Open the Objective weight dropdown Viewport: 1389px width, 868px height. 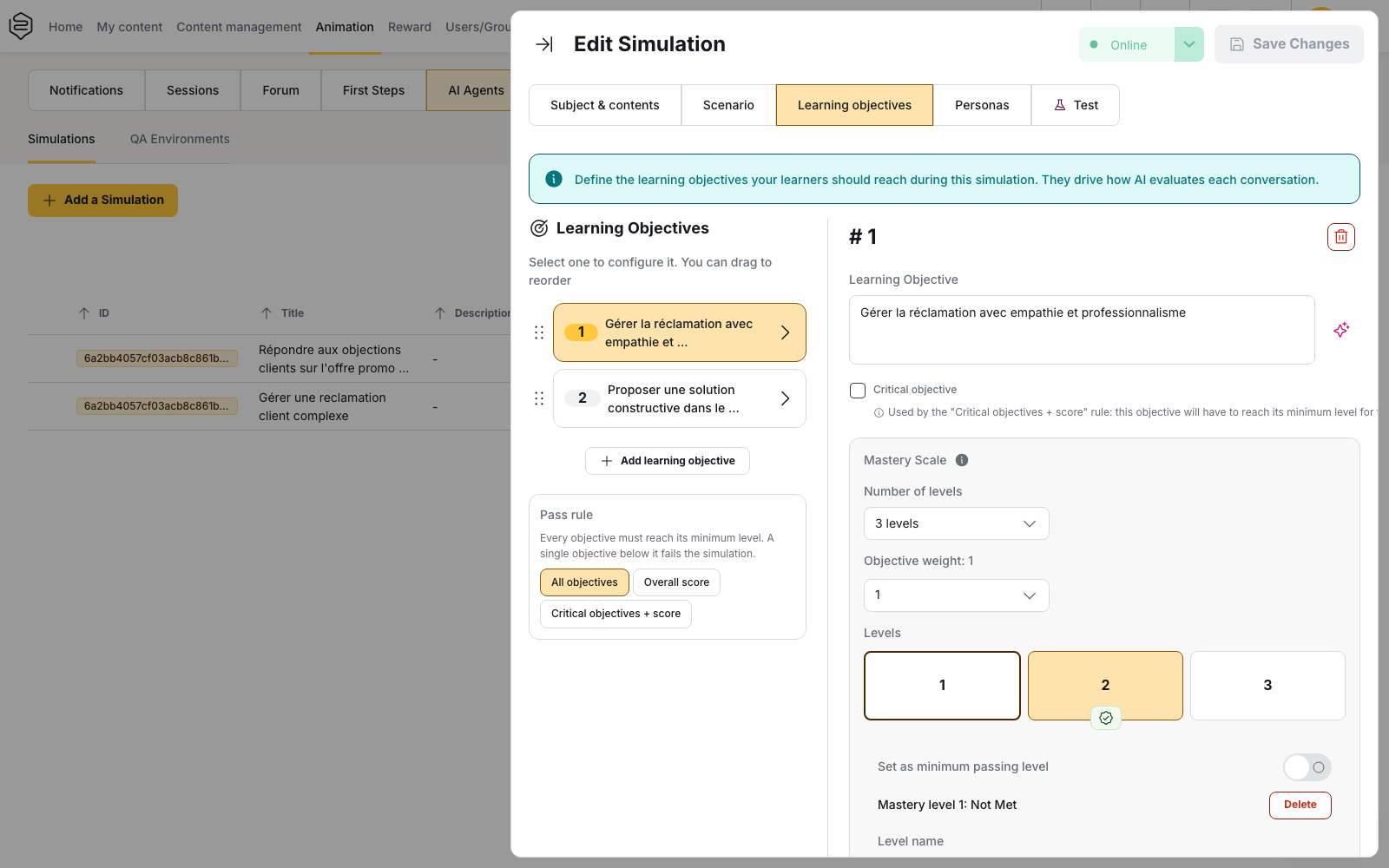click(956, 595)
